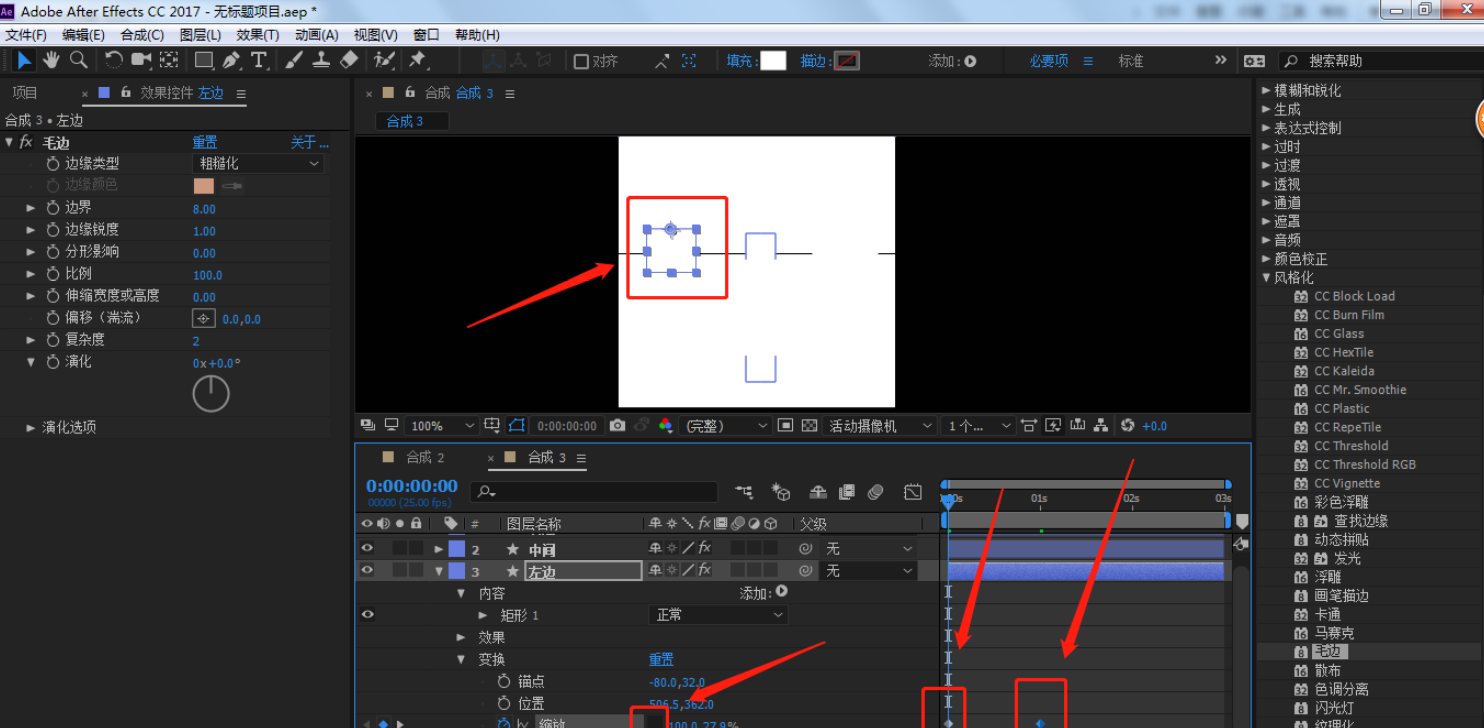
Task: Take a snapshot with camera icon
Action: (617, 426)
